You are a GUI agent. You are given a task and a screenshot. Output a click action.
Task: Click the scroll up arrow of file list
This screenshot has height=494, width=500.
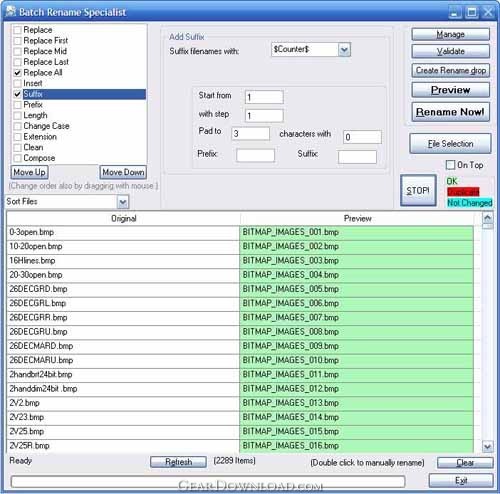pos(488,218)
